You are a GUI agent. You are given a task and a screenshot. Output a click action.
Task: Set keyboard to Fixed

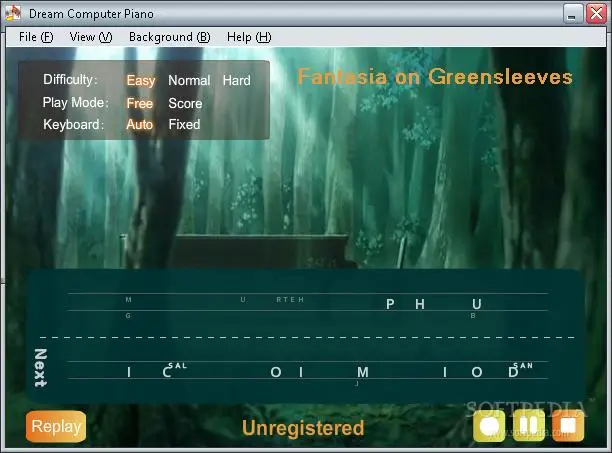[x=184, y=124]
